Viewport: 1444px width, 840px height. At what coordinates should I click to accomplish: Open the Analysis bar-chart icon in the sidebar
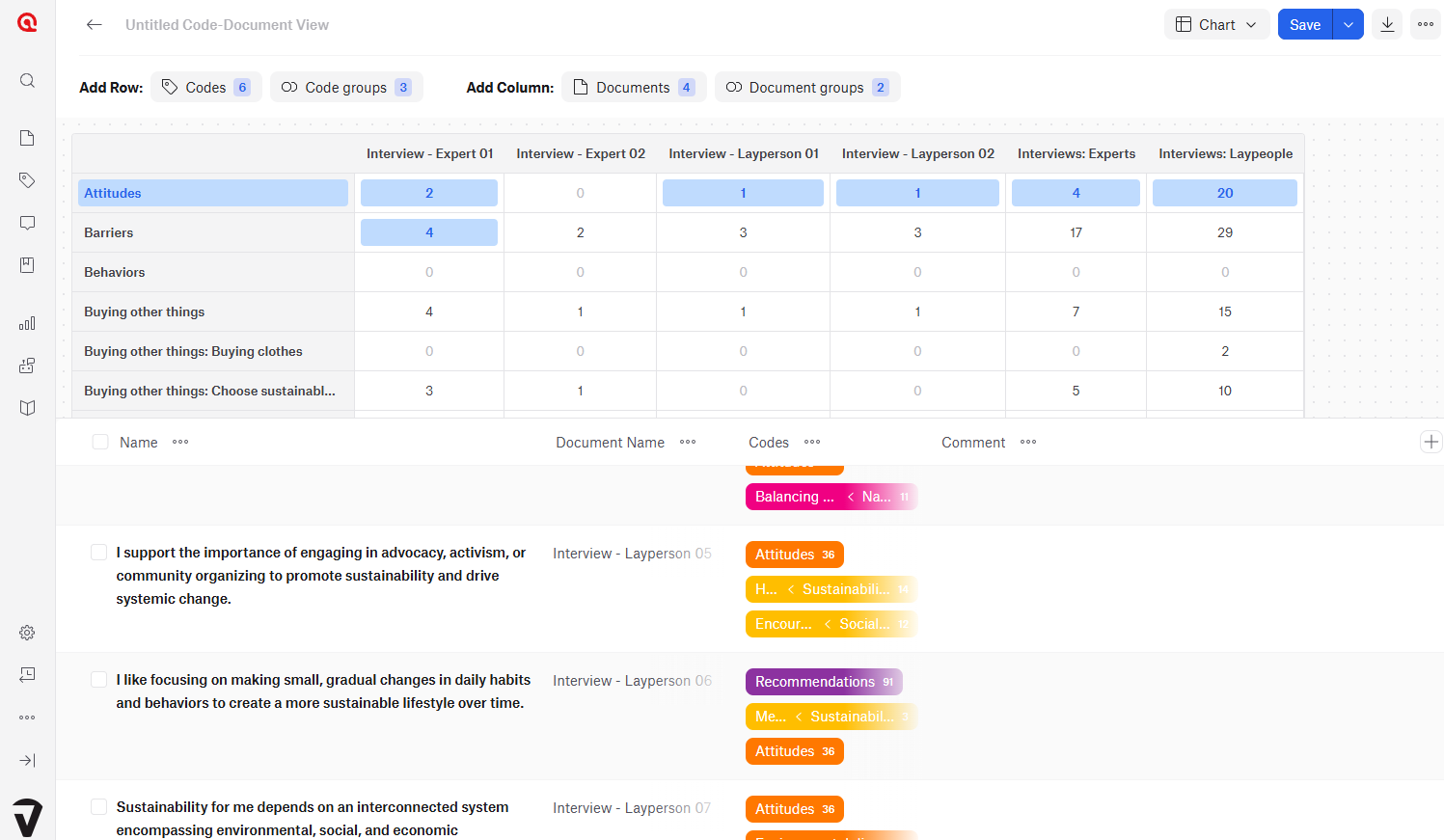pos(27,323)
